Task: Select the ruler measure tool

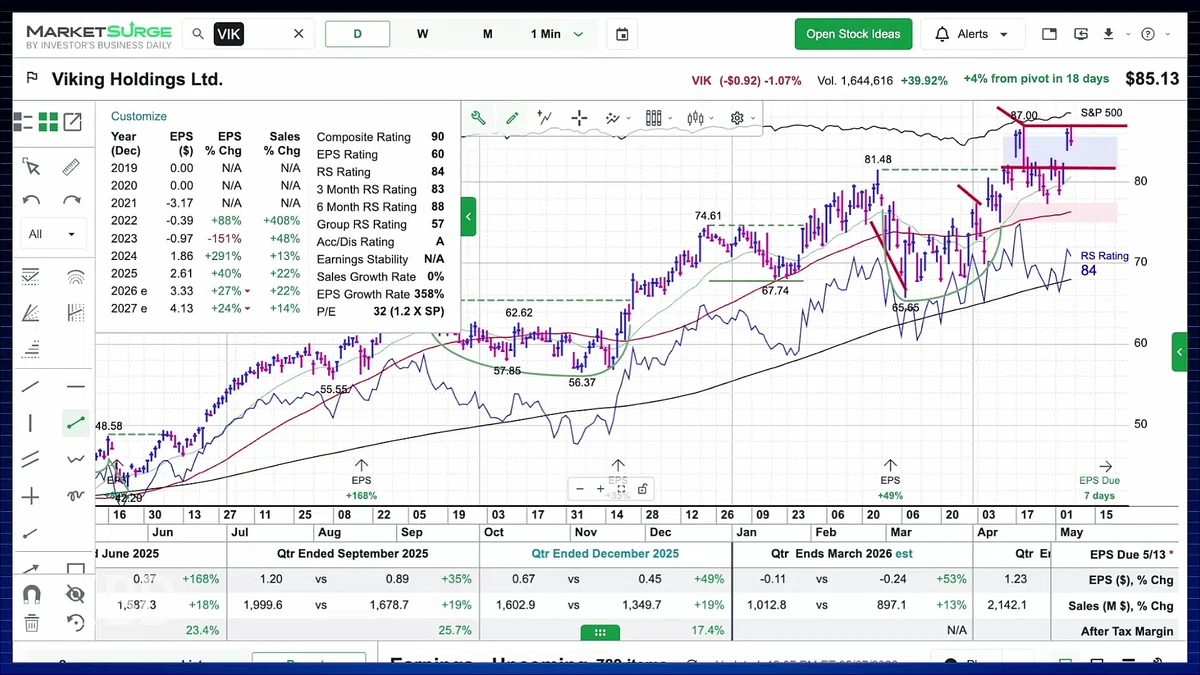Action: (71, 167)
